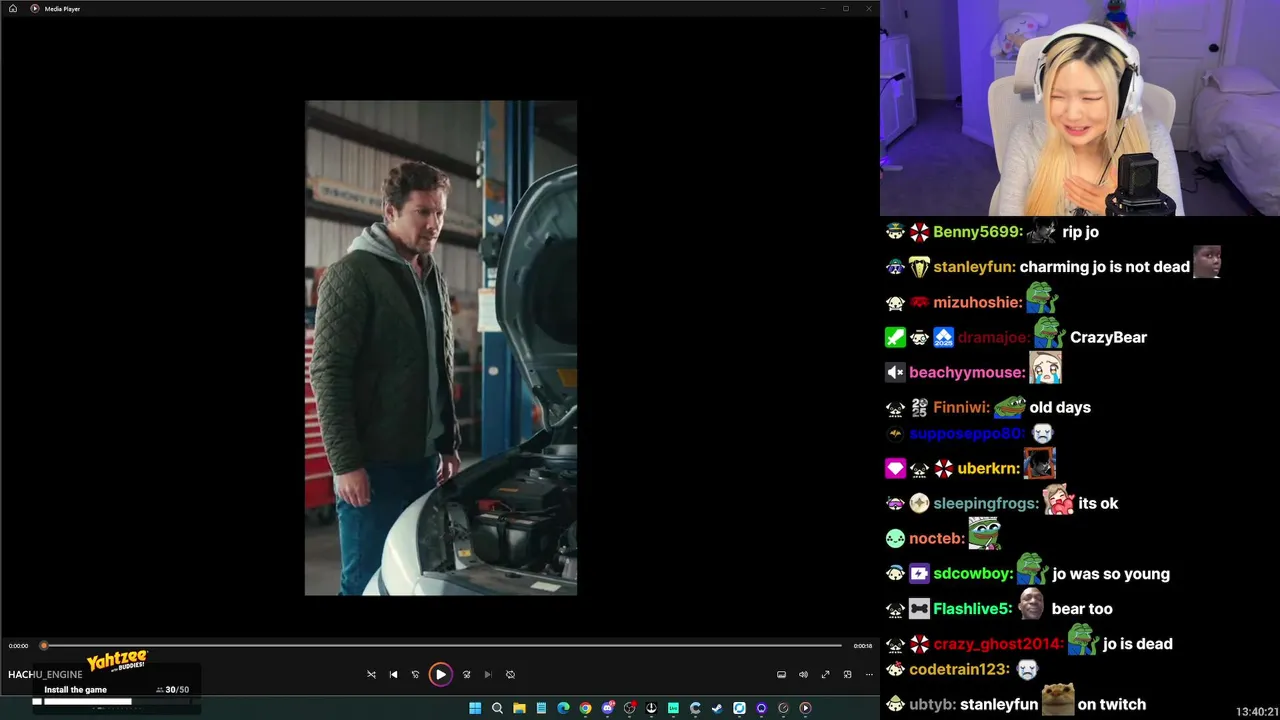
Task: Click the video seek bar timeline
Action: tap(442, 646)
